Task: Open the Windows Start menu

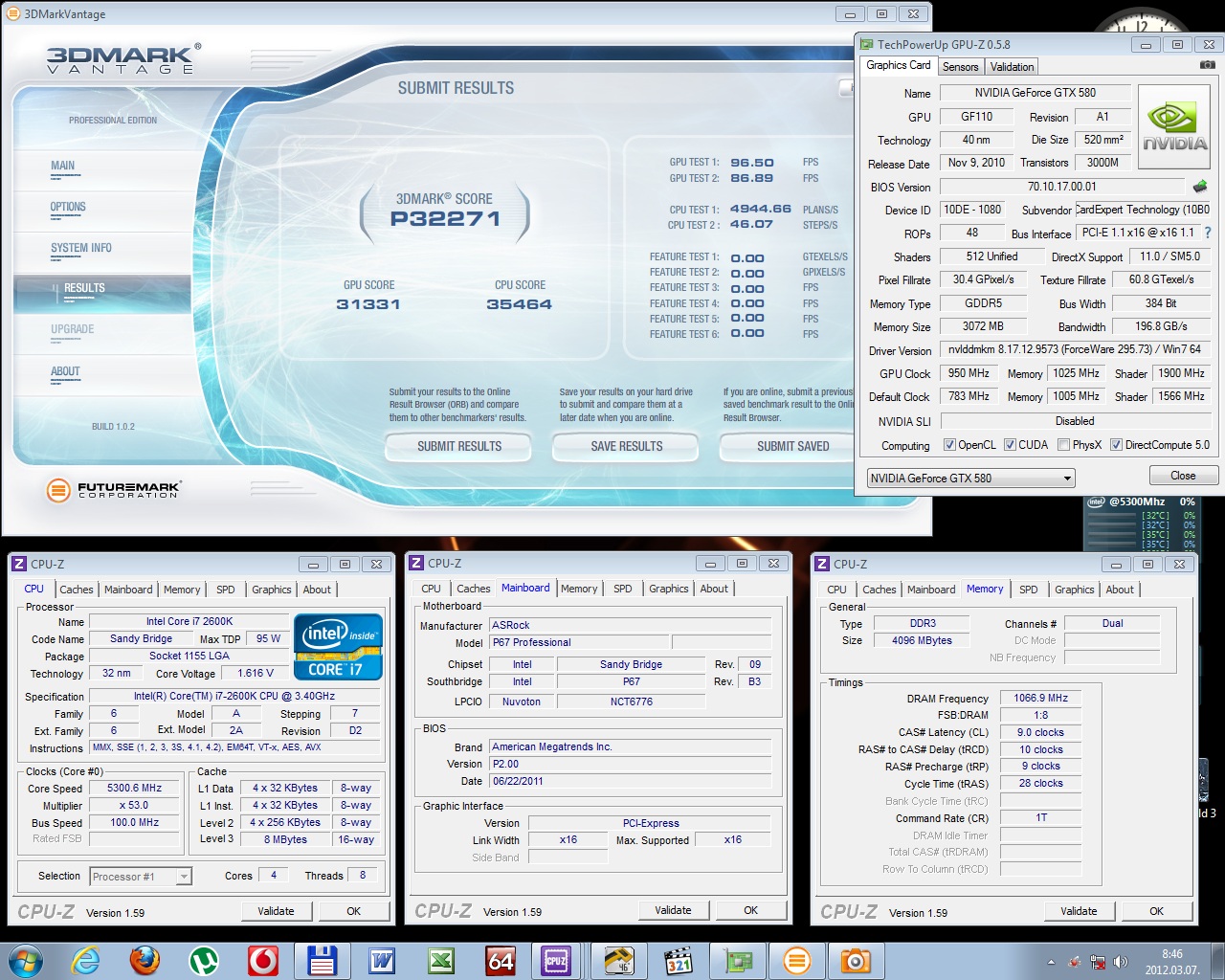Action: point(26,960)
